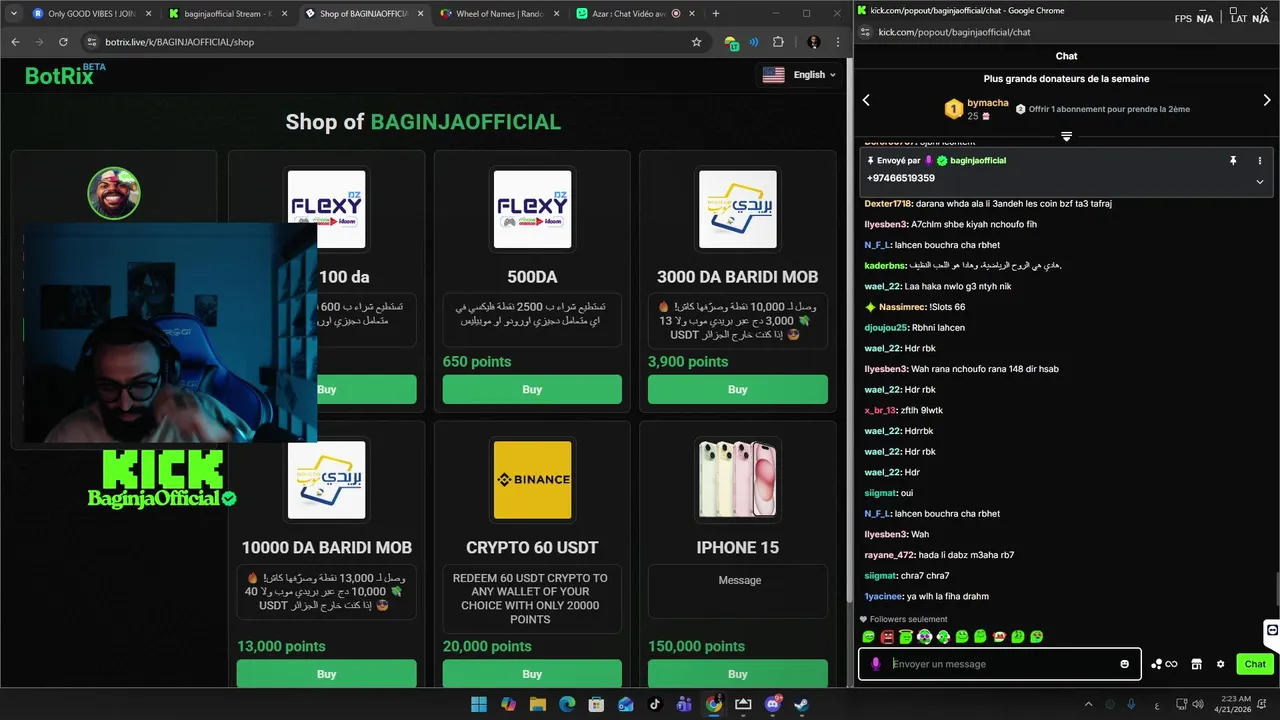Open Microsoft Edge from taskbar
Image resolution: width=1280 pixels, height=720 pixels.
567,704
